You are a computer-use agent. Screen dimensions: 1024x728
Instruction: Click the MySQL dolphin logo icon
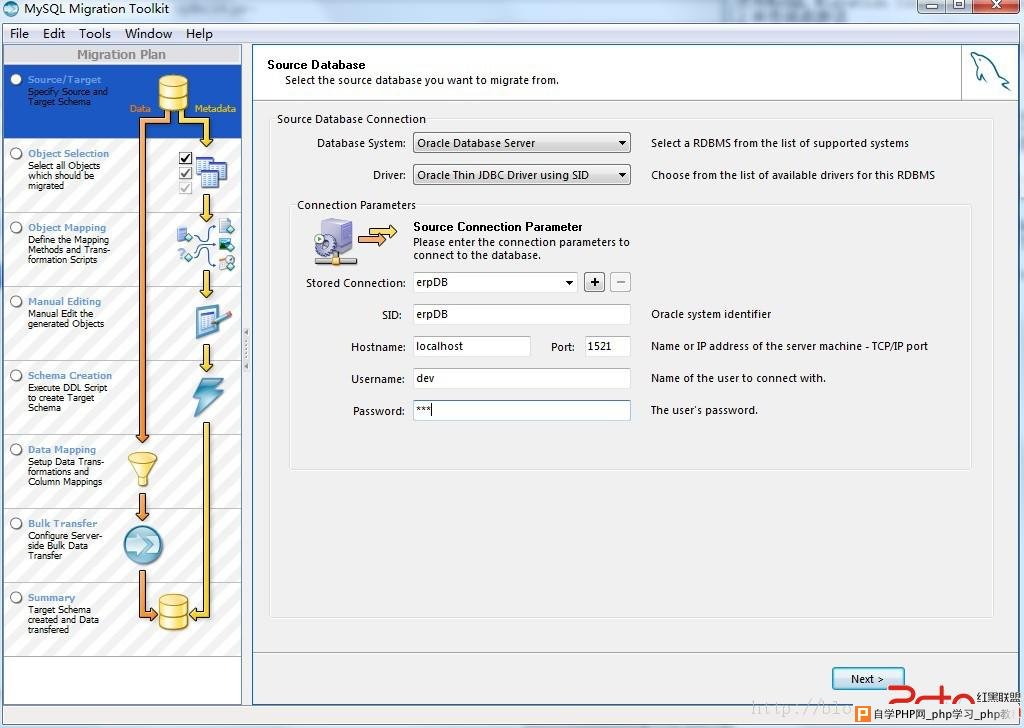click(x=989, y=71)
